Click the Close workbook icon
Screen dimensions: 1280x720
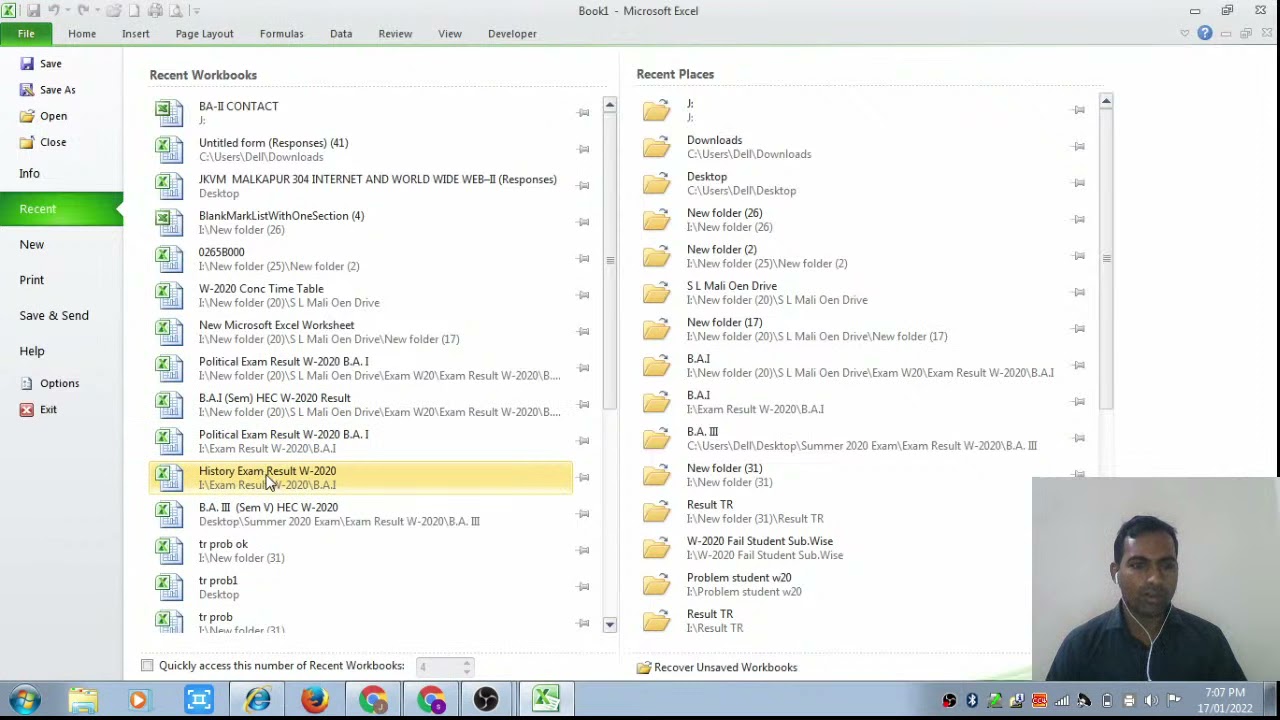click(x=27, y=142)
